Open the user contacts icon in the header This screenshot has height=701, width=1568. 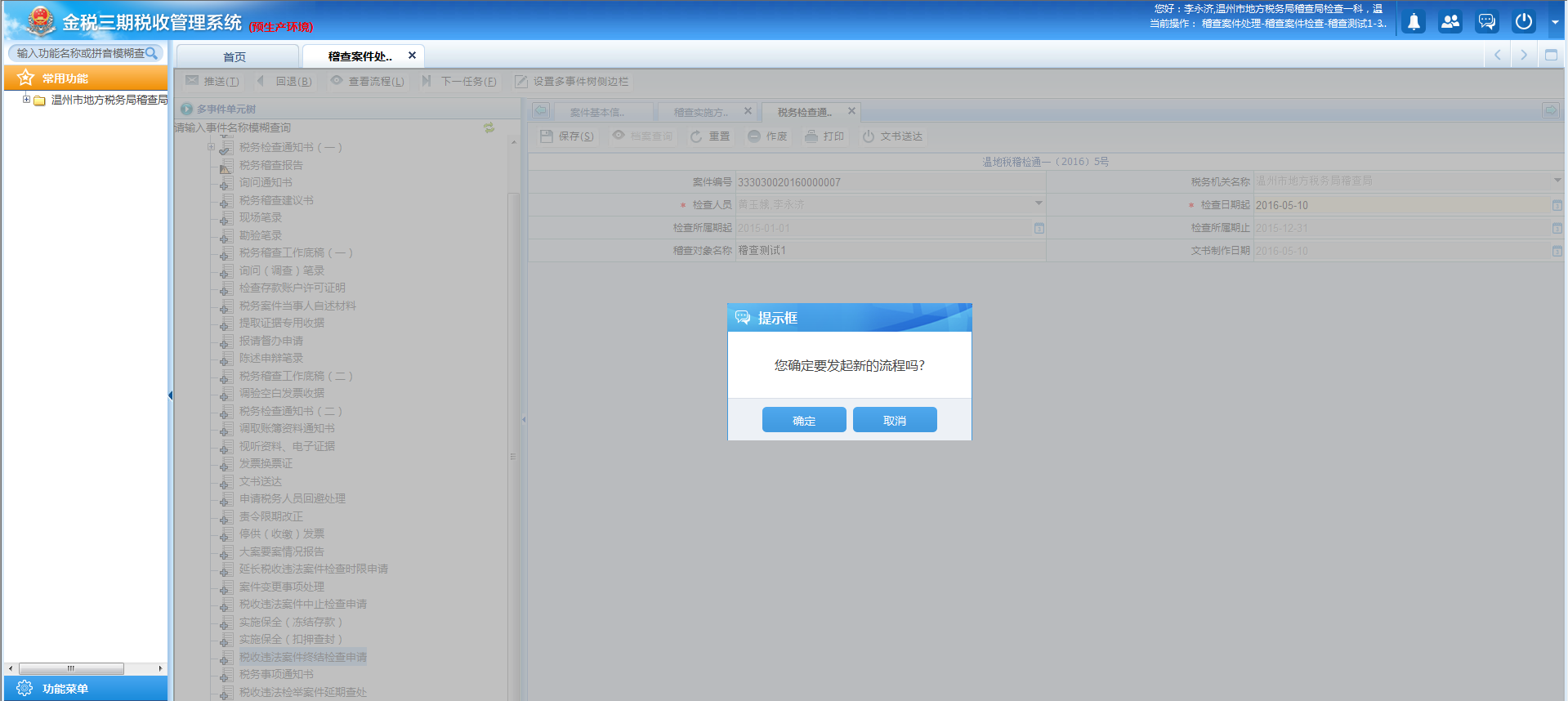[x=1450, y=22]
